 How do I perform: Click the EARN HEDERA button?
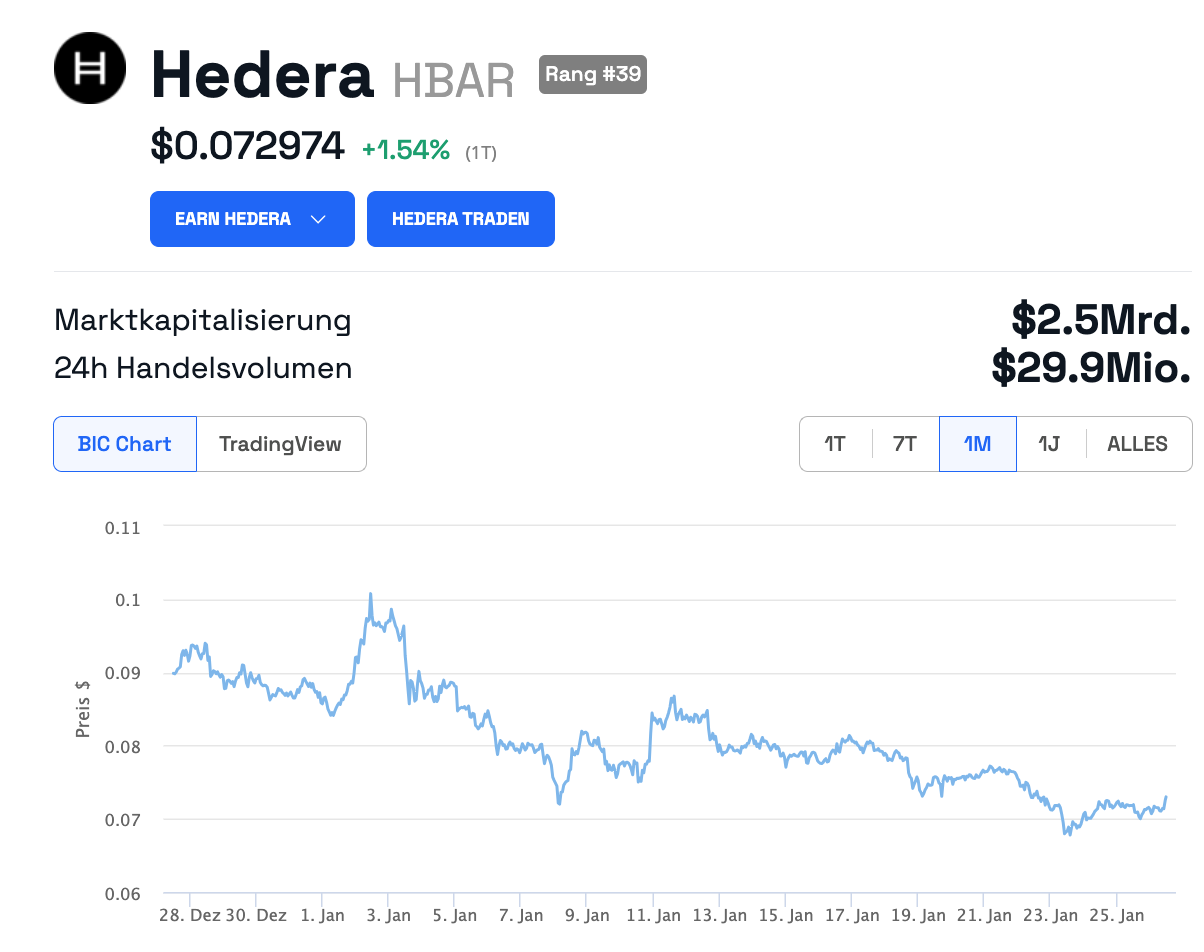(x=252, y=219)
